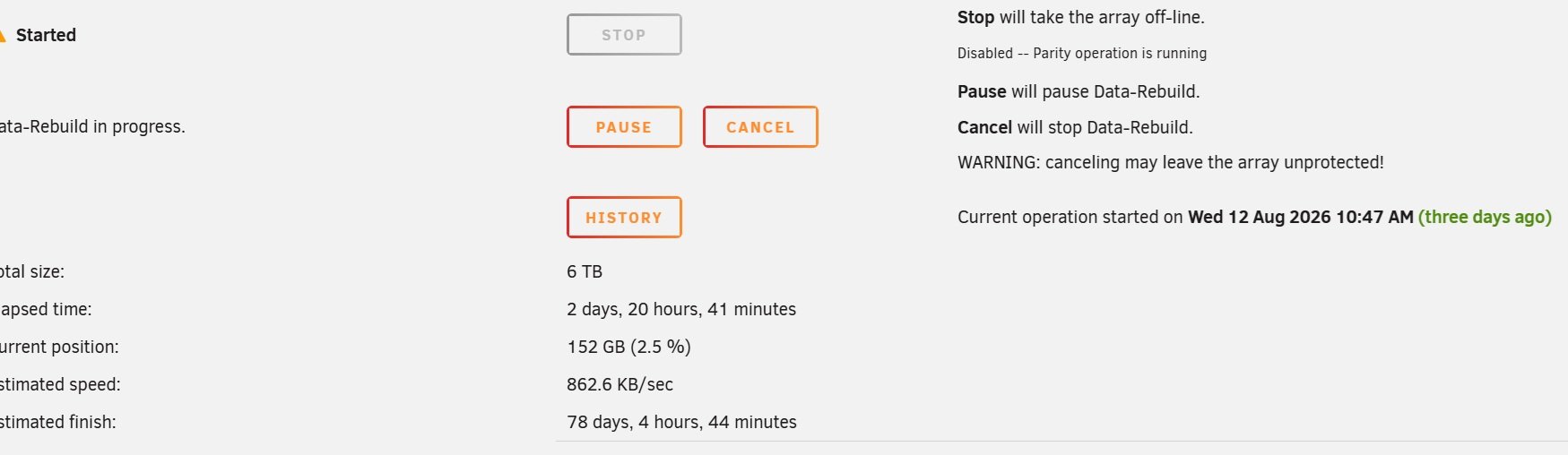The width and height of the screenshot is (1568, 455).
Task: Click the Pause will pause Data-Rebuild description
Action: 1079,91
